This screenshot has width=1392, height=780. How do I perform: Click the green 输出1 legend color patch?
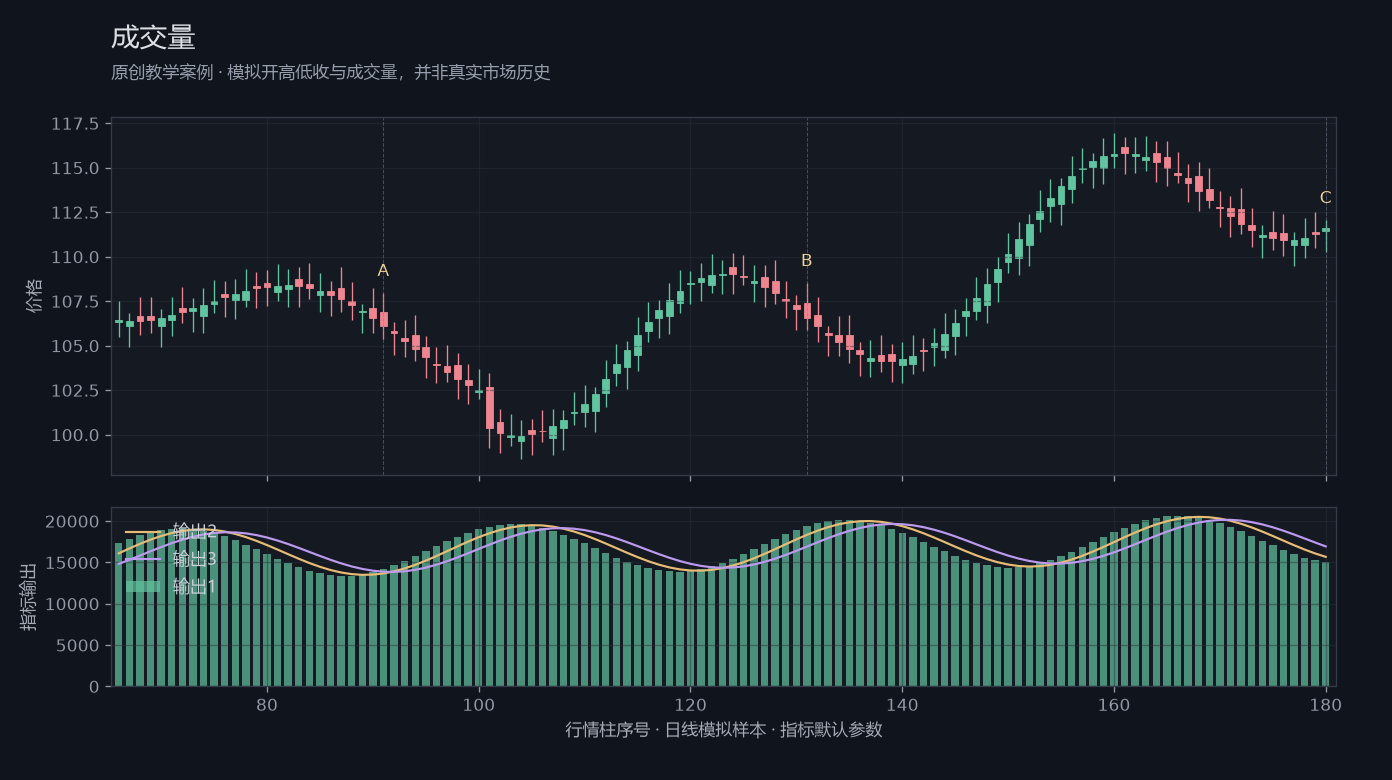pos(143,587)
